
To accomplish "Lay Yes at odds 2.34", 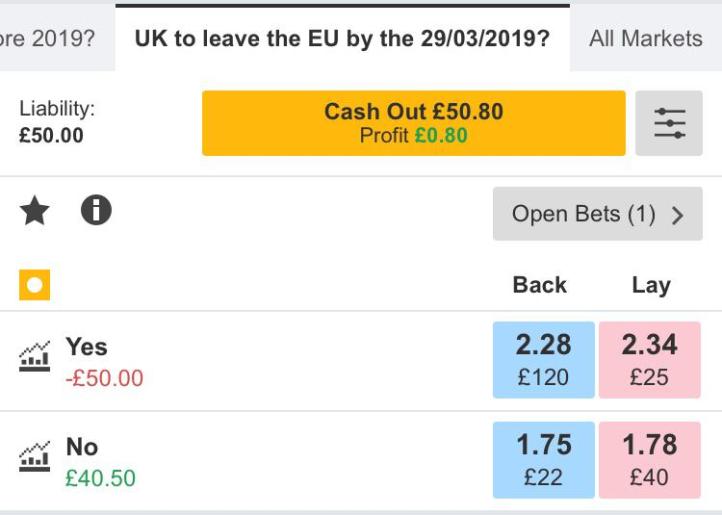I will 649,359.
